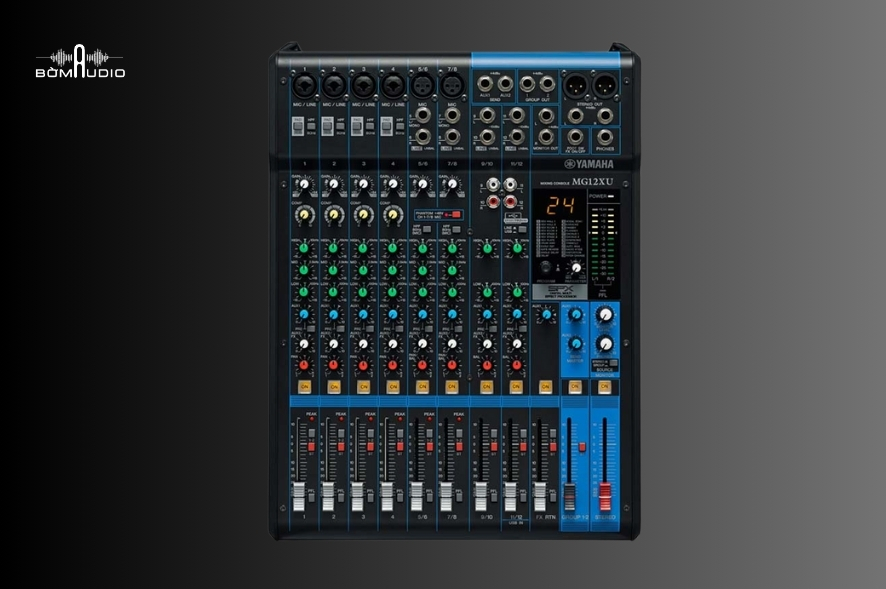Click the channel 1 fader cap
Screen dimensions: 886x589
(299, 497)
